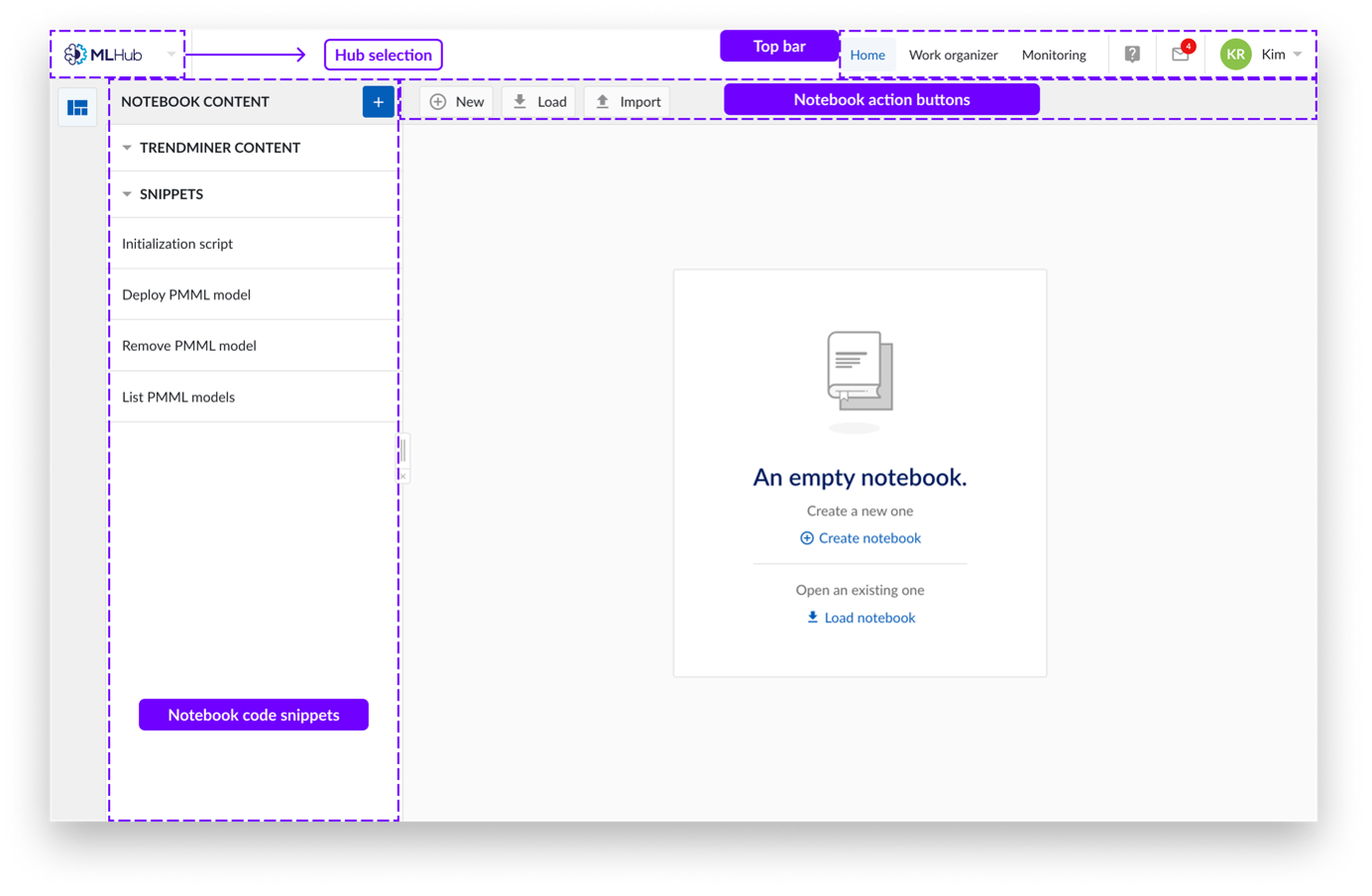Click the New notebook toolbar button
The image size is (1372, 896).
point(457,102)
